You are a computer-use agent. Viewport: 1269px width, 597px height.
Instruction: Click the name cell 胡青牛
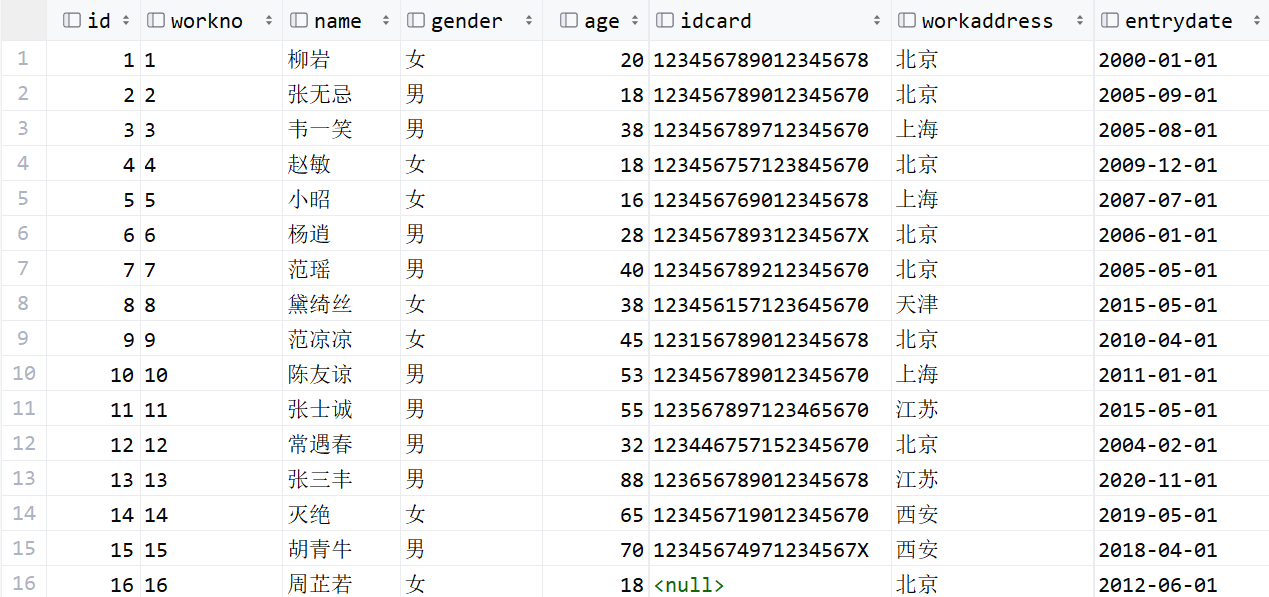tap(320, 550)
